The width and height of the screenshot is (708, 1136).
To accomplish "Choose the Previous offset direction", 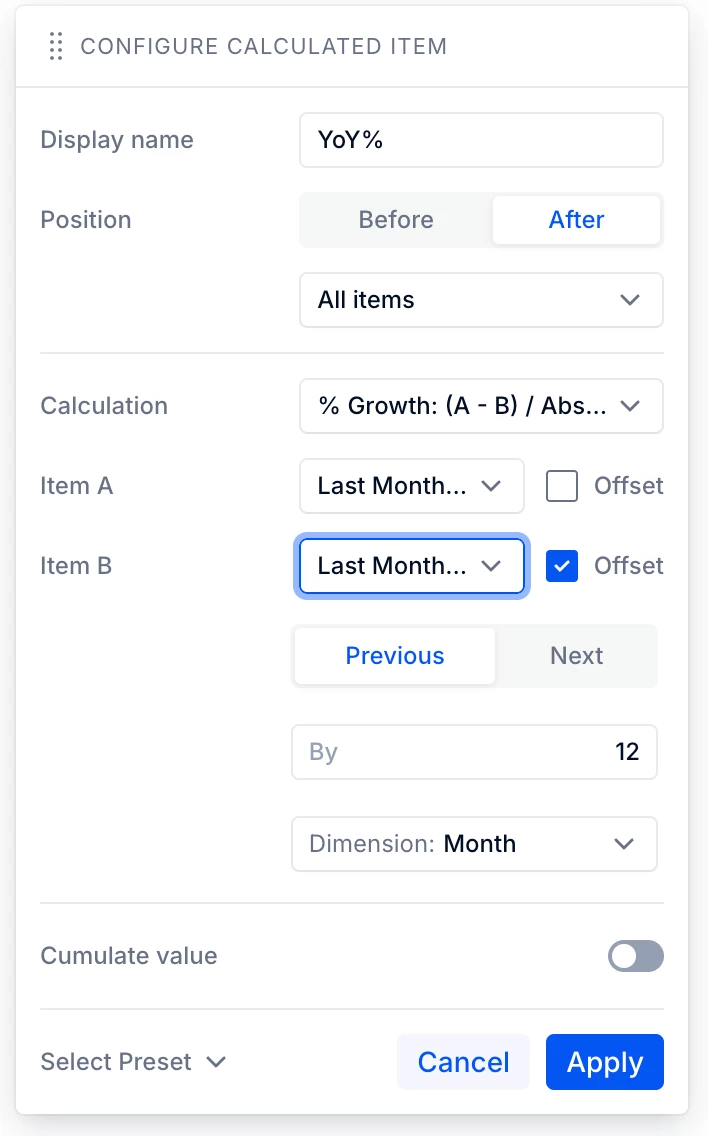I will (x=395, y=656).
